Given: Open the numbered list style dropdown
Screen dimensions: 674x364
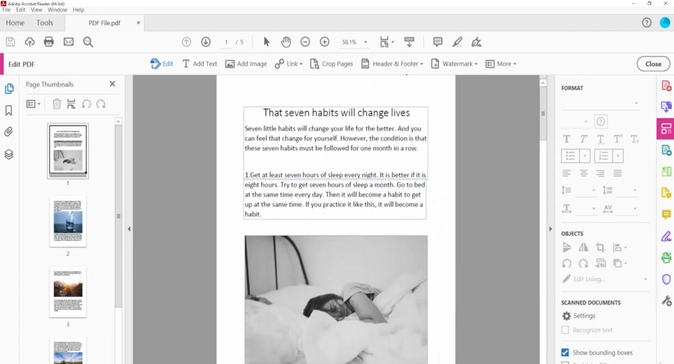Looking at the screenshot, I should pyautogui.click(x=618, y=156).
